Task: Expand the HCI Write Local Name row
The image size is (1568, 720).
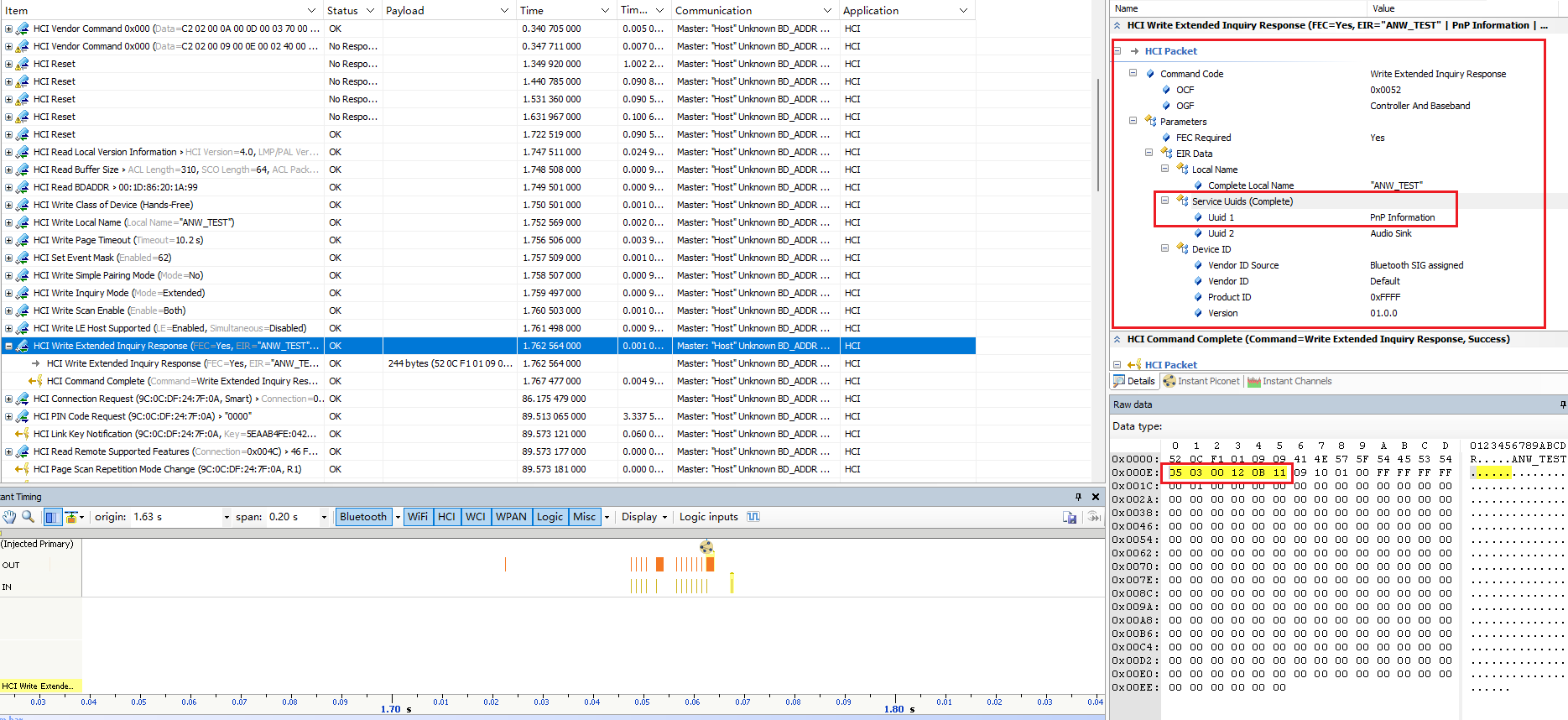Action: coord(8,222)
